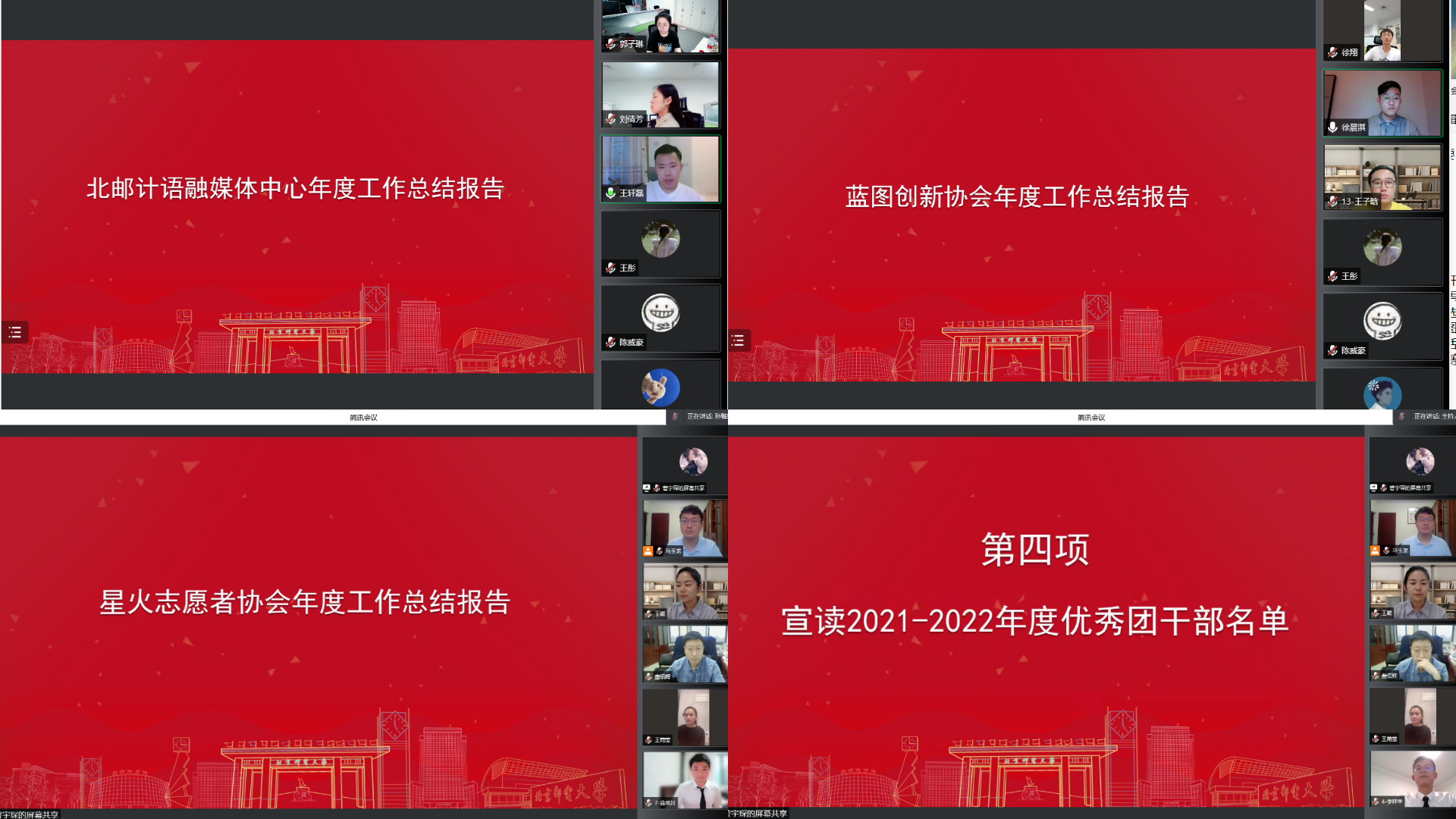Click screen-share icon beside 星火志愿者协会 slide
The height and width of the screenshot is (819, 1456).
click(x=647, y=488)
